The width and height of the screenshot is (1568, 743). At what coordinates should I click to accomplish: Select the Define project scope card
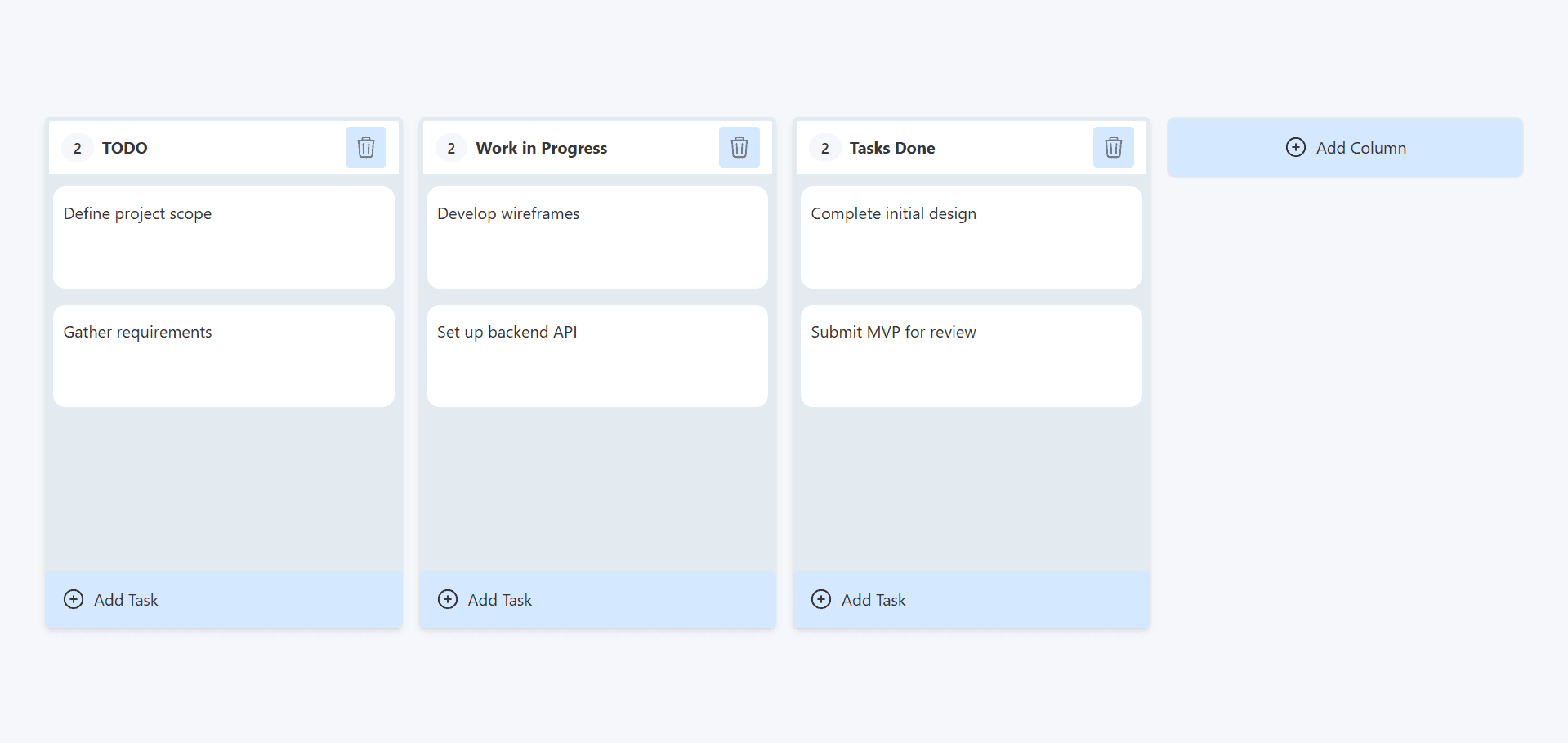[223, 237]
